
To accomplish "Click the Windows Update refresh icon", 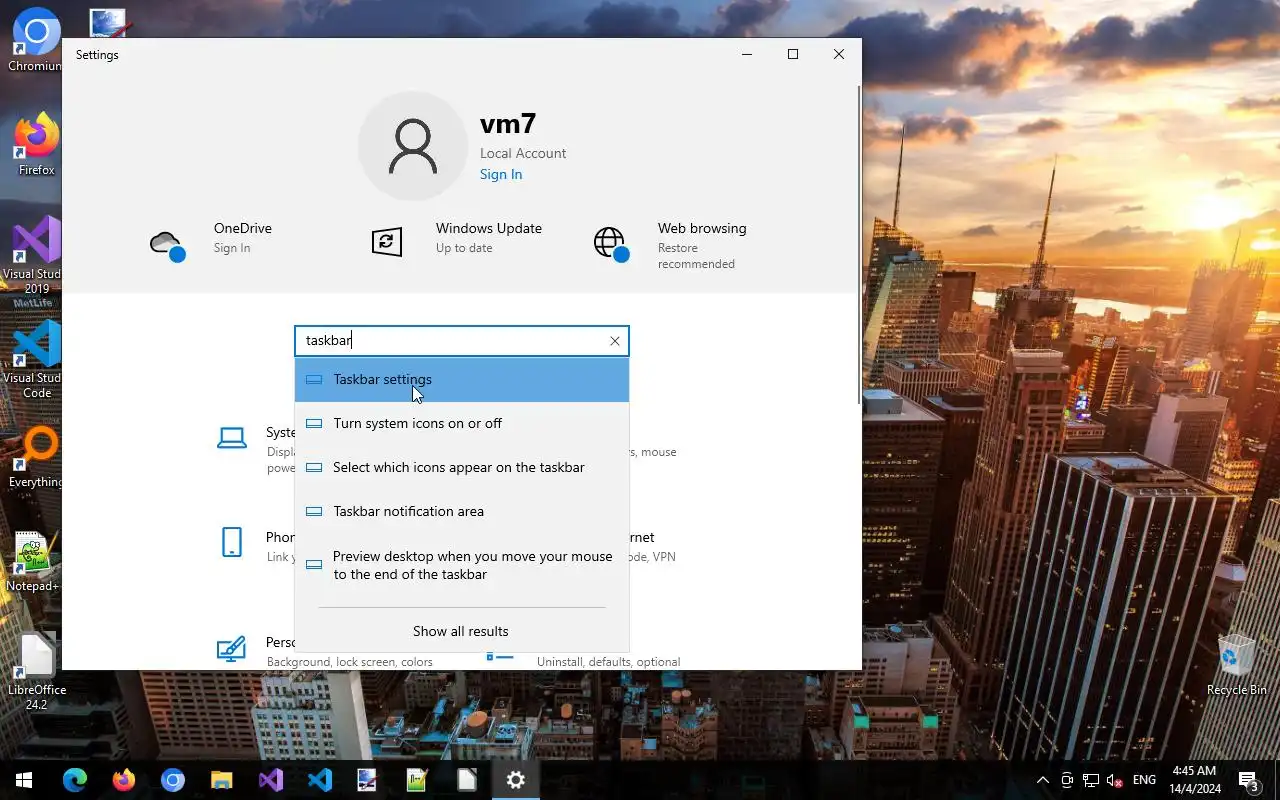I will point(387,241).
